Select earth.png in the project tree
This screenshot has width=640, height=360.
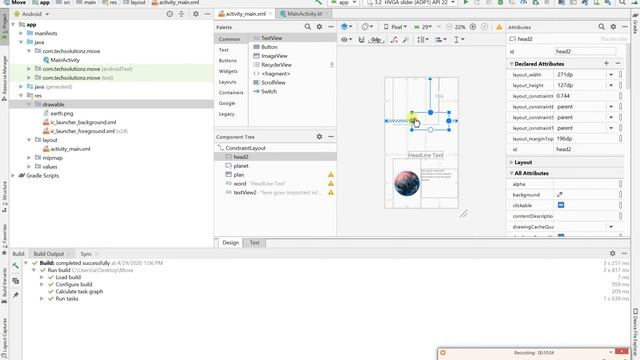[62, 113]
